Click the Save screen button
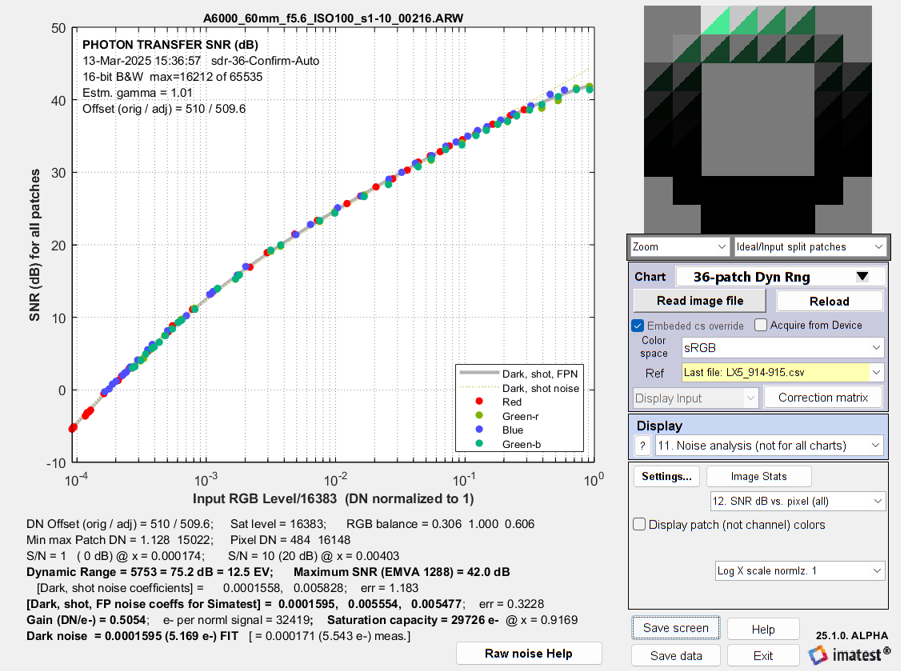 (676, 628)
